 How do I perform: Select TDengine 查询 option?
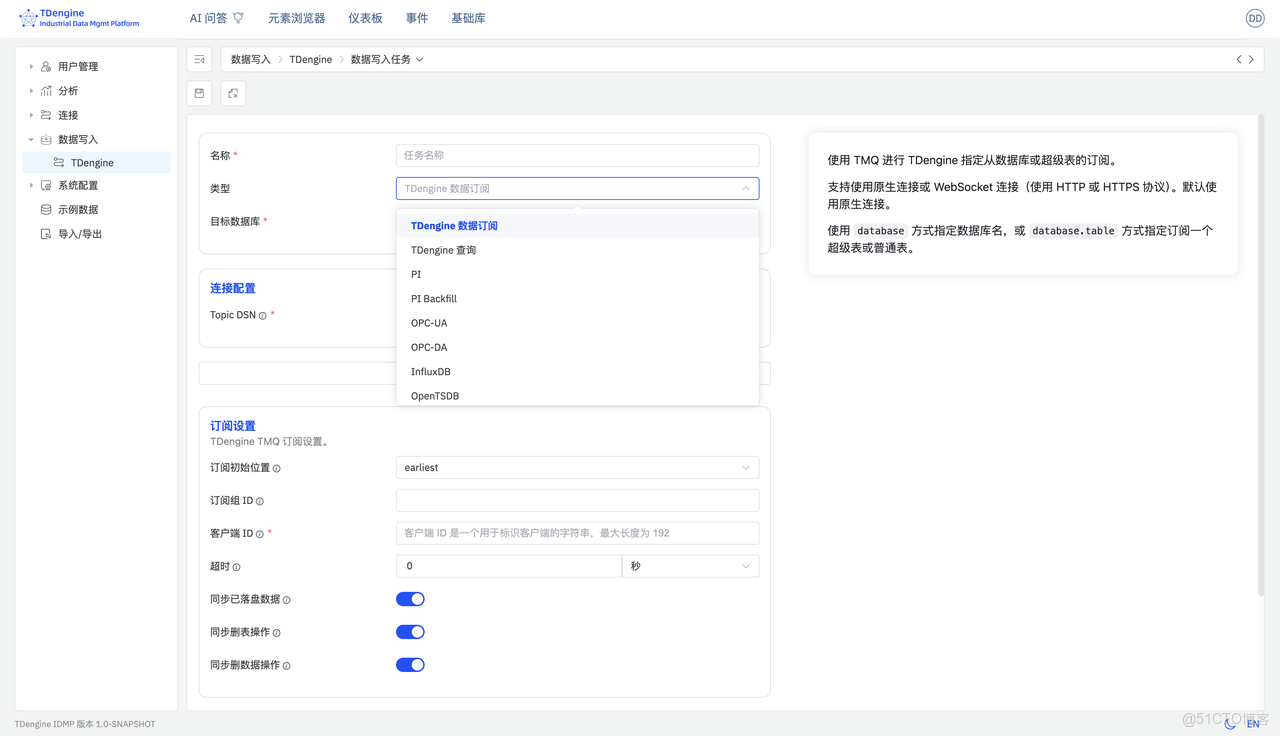(x=577, y=250)
